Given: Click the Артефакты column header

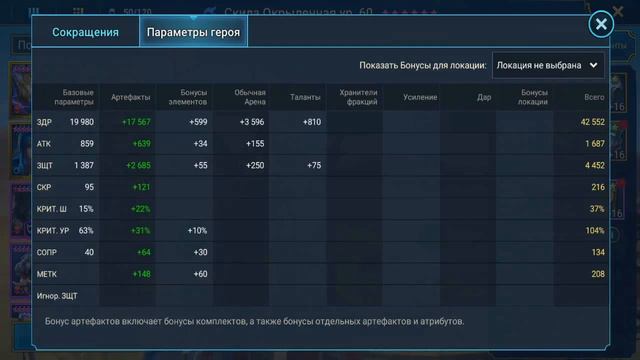Looking at the screenshot, I should [x=130, y=97].
